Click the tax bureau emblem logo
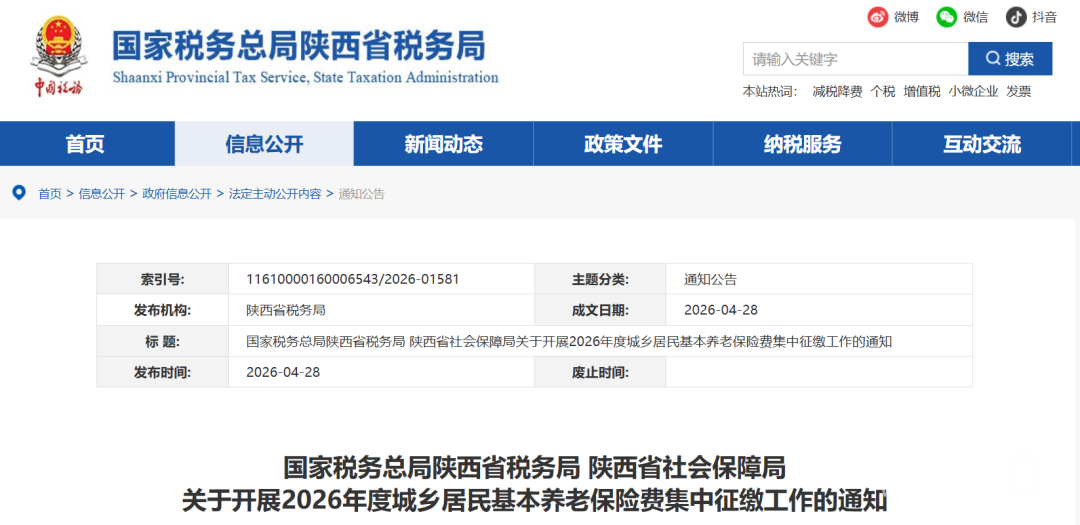The height and width of the screenshot is (525, 1080). click(59, 57)
